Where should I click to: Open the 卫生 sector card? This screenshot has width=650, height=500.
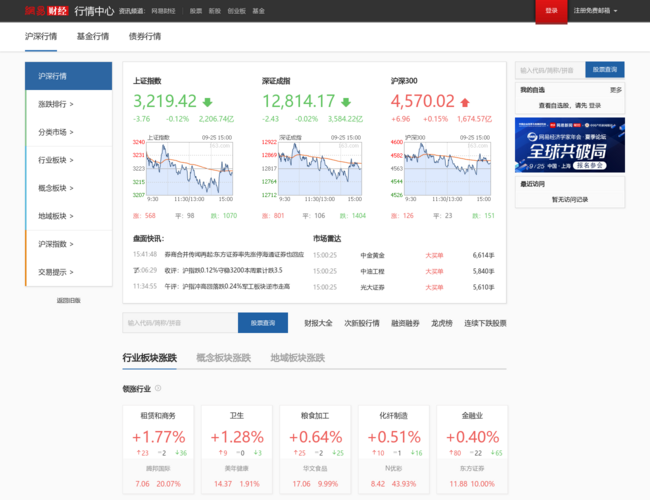237,449
